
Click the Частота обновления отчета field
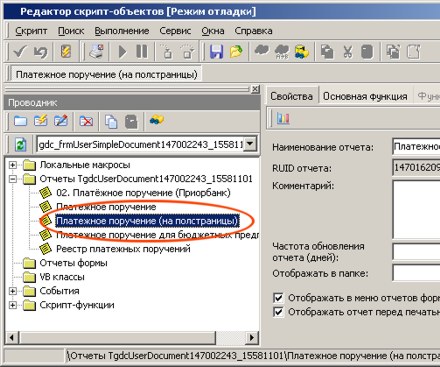[x=416, y=252]
